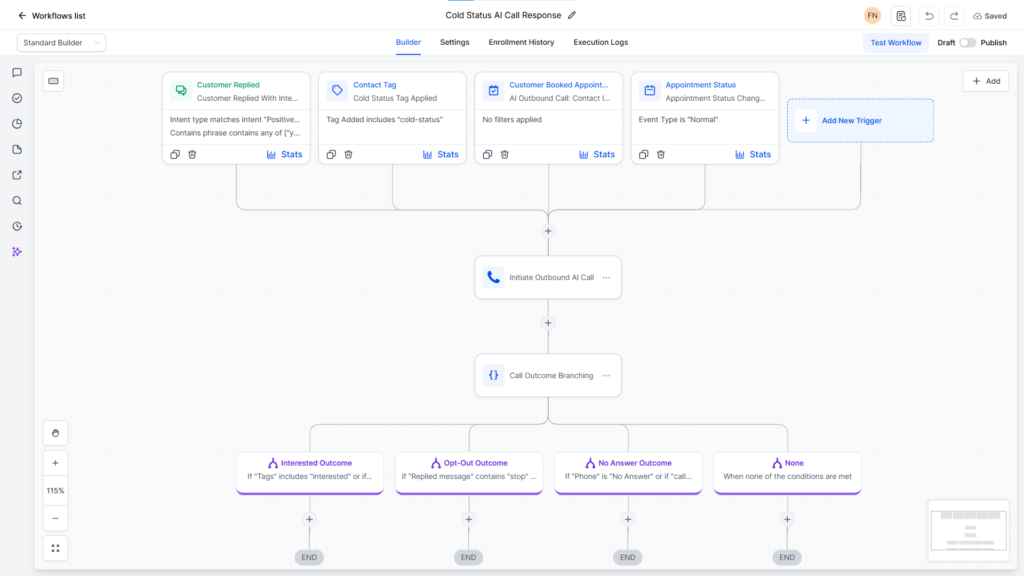This screenshot has height=576, width=1024.
Task: Open options menu for Call Outcome Branching
Action: click(607, 376)
